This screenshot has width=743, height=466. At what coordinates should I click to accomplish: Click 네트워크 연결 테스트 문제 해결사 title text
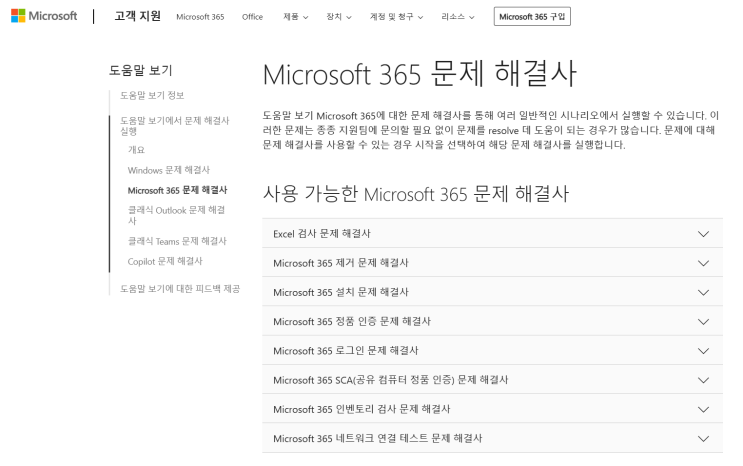(x=378, y=439)
